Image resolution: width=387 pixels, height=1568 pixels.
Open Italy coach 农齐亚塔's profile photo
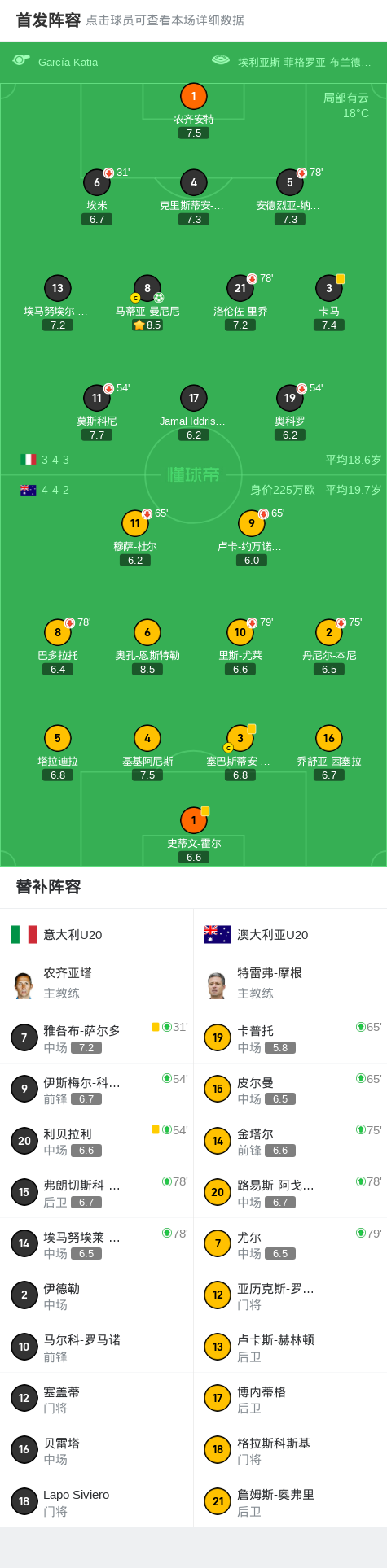tap(24, 985)
